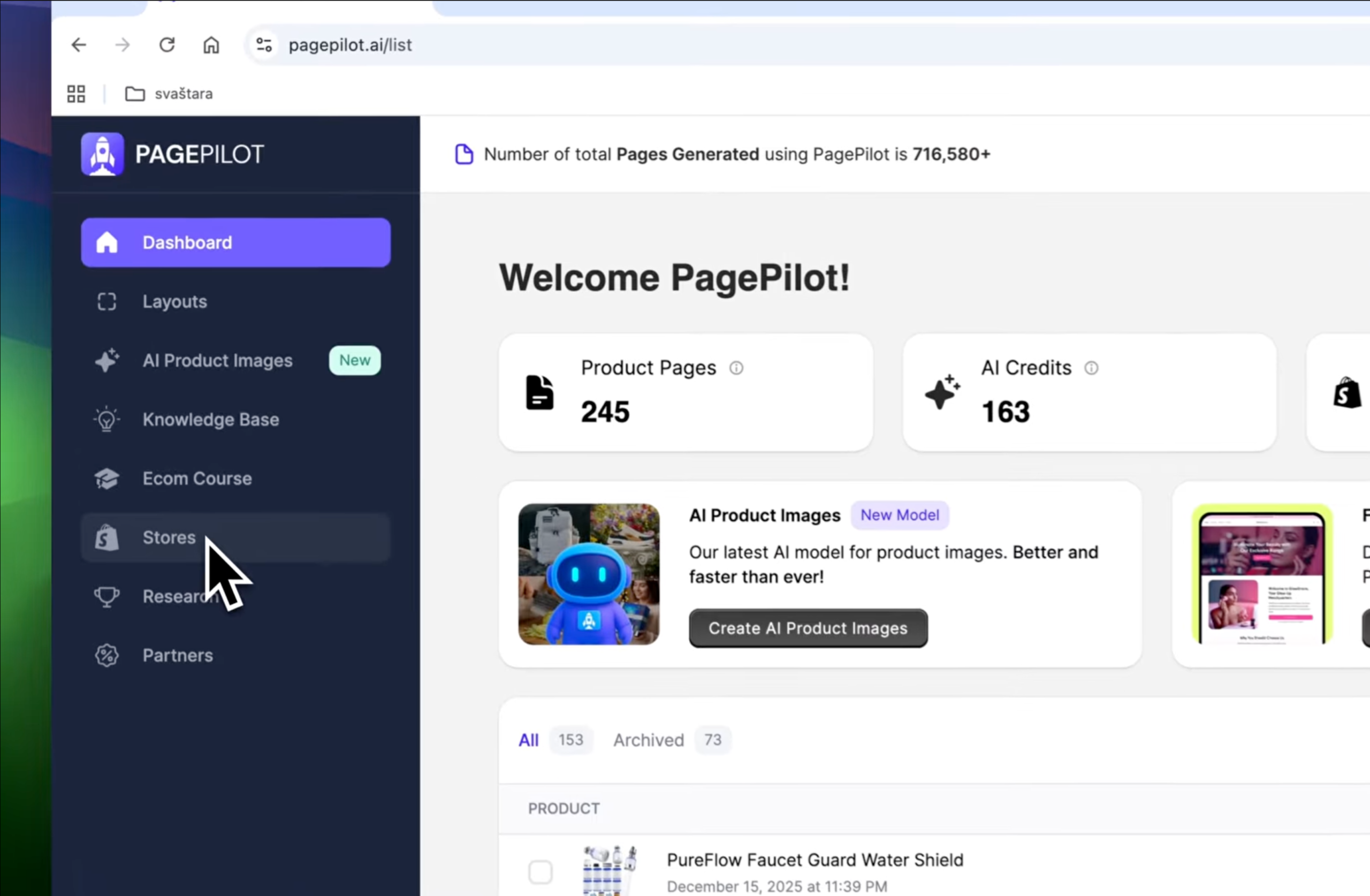The image size is (1370, 896).
Task: Open Layouts in the sidebar
Action: tap(236, 302)
